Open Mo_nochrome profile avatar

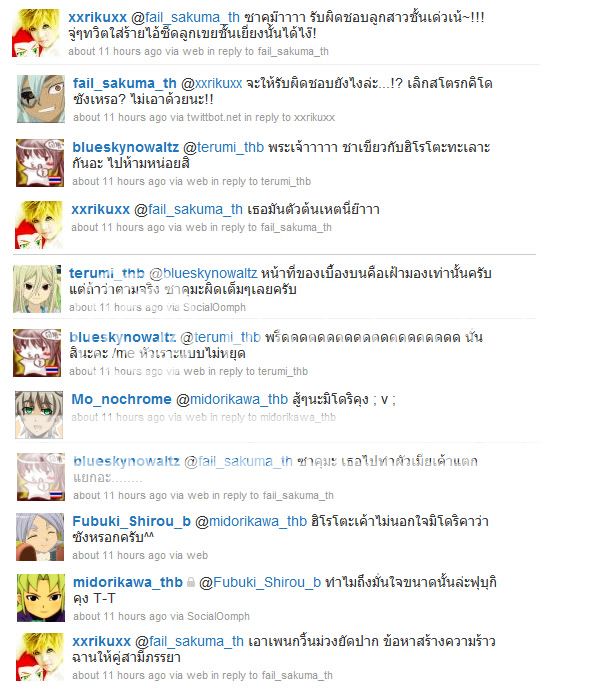point(39,415)
